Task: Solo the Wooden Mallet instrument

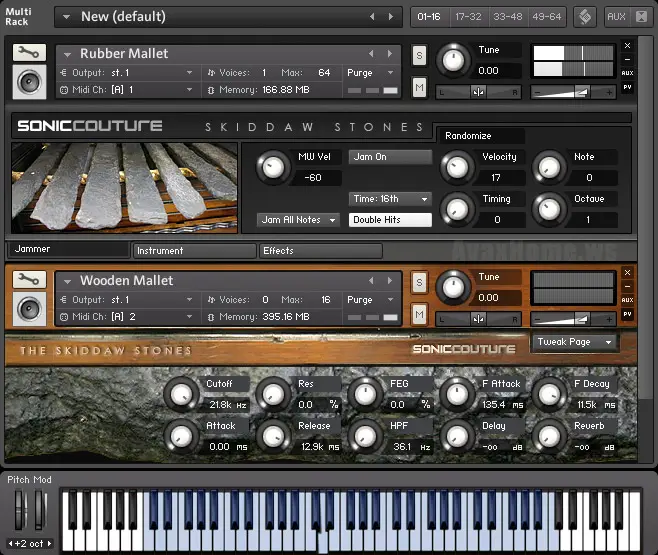Action: click(419, 282)
